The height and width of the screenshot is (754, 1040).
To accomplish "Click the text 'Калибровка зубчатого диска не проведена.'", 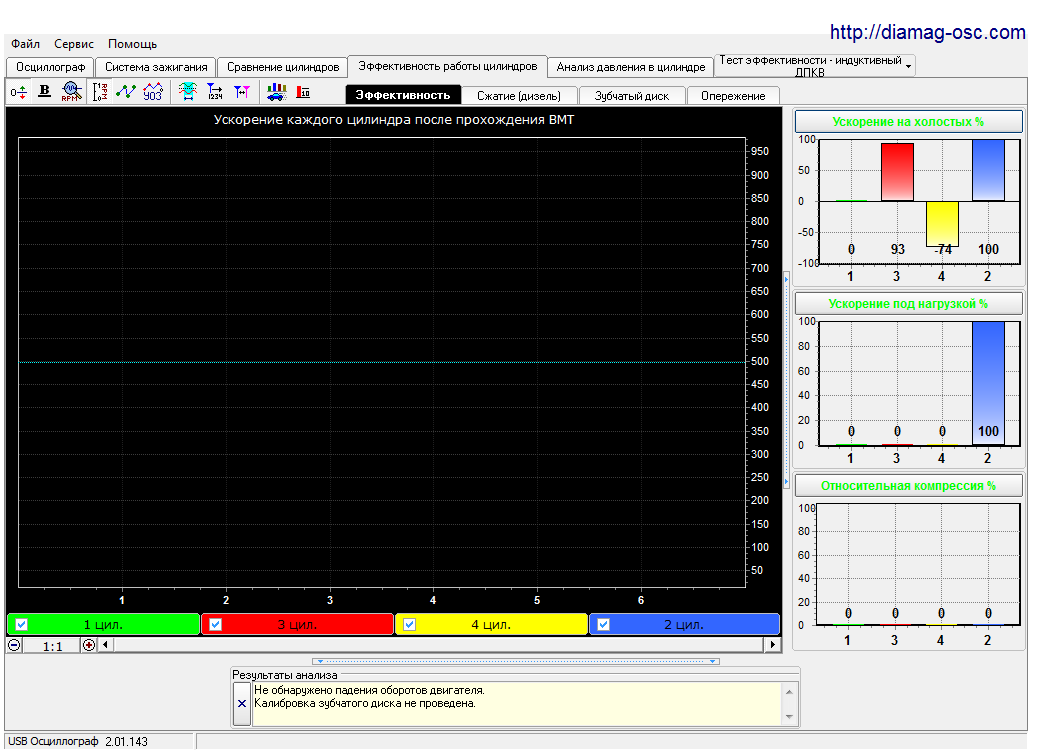I will (365, 703).
